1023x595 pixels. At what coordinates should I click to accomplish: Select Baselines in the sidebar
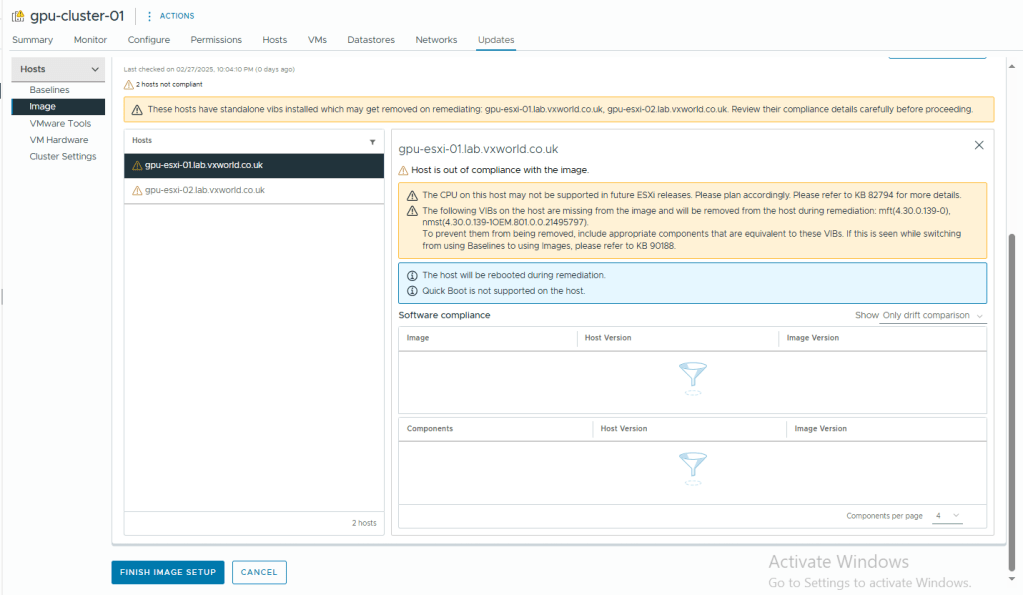(x=49, y=90)
